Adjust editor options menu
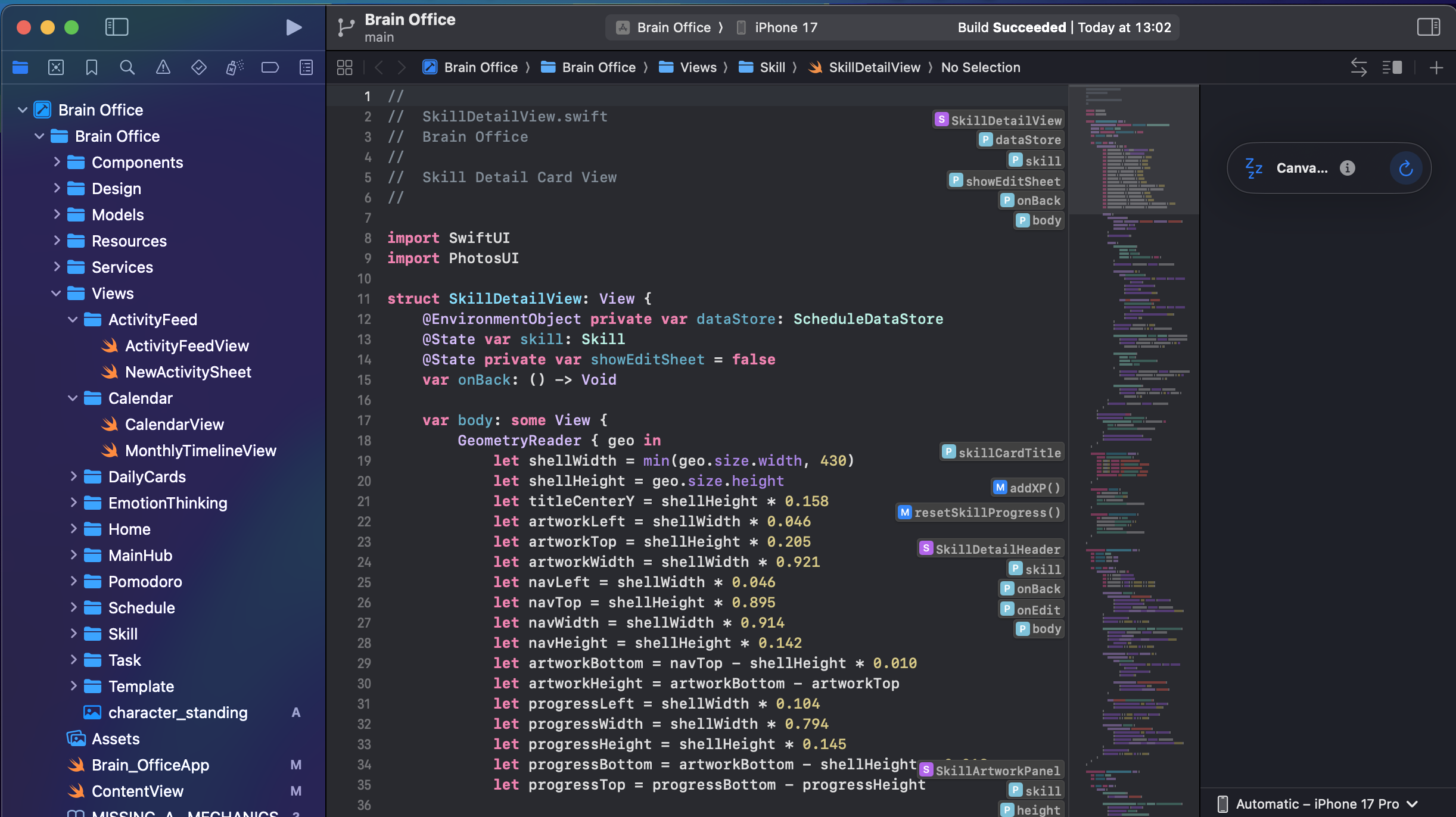This screenshot has height=817, width=1456. [x=1392, y=67]
